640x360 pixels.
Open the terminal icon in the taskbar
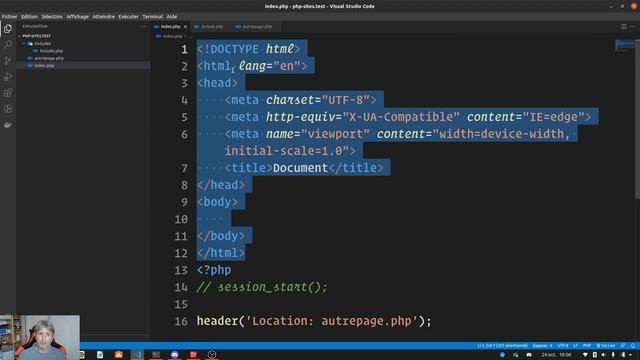click(156, 355)
